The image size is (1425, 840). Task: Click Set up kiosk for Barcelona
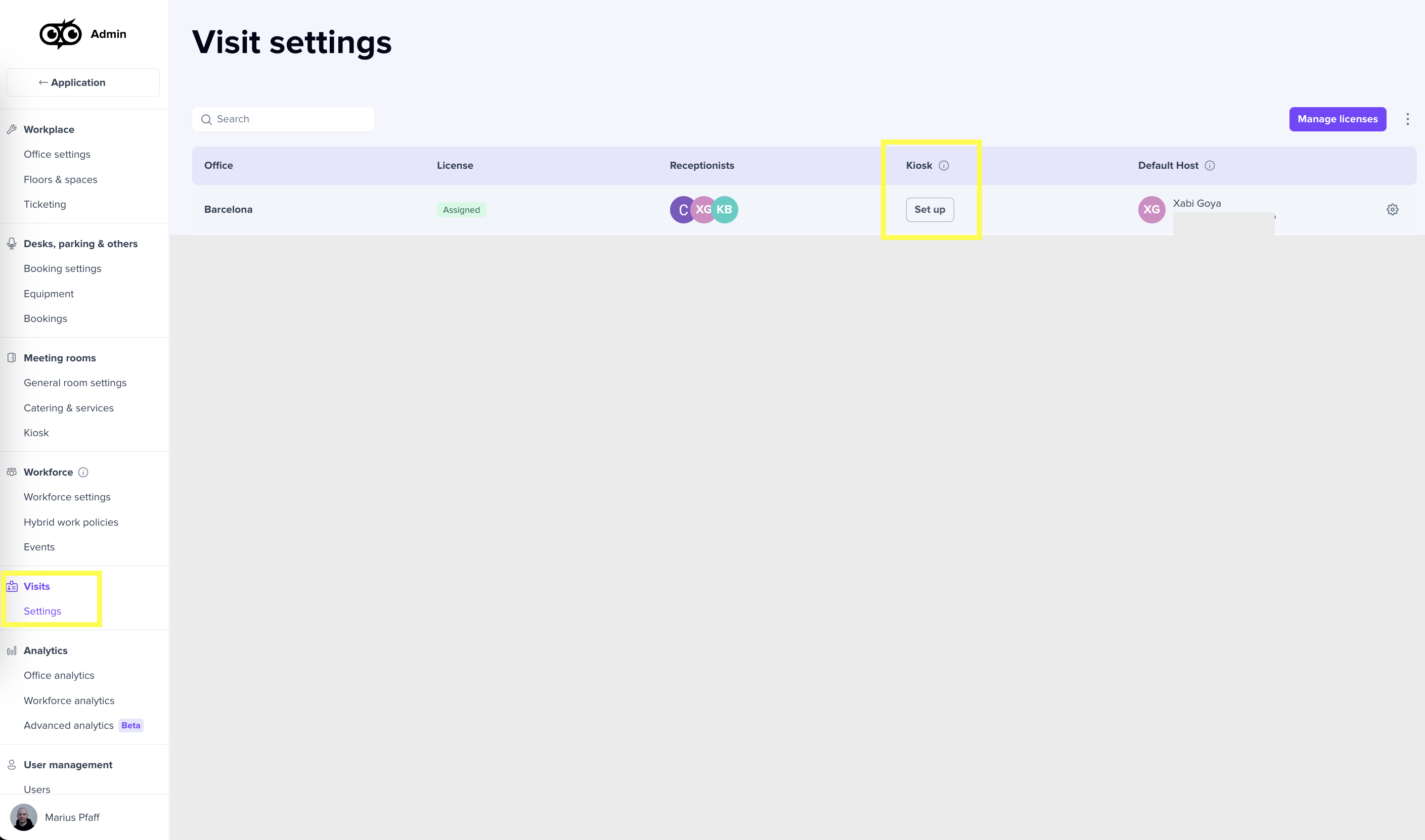pos(929,209)
